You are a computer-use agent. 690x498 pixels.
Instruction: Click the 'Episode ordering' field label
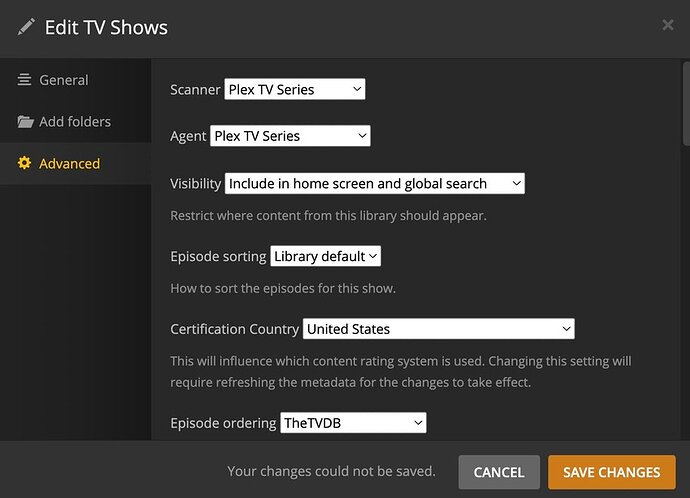point(223,423)
